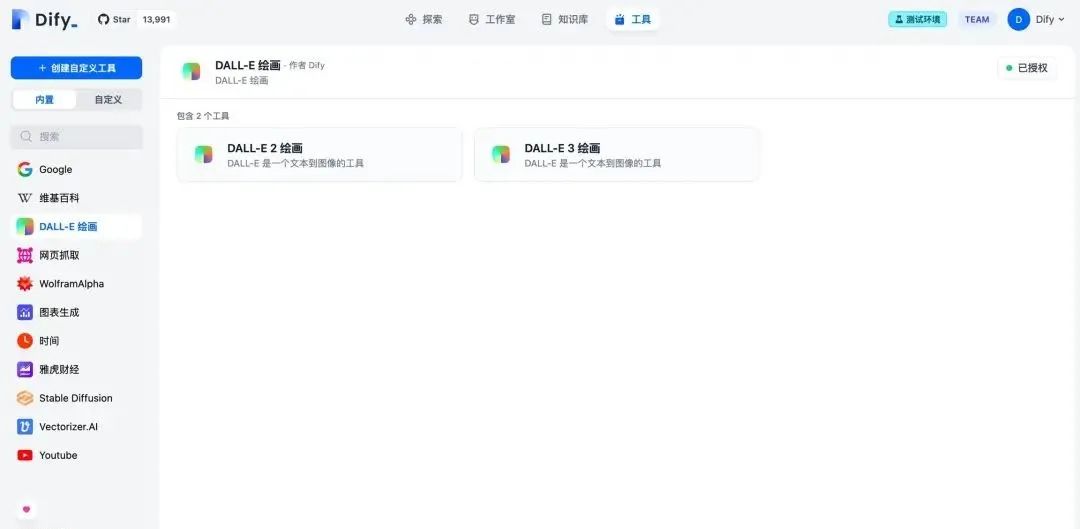Click the 时间 clock icon

pos(25,341)
